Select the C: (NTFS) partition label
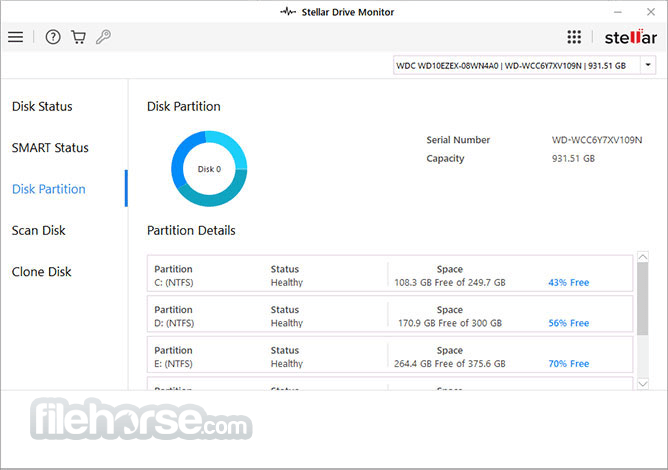Viewport: 668px width, 470px height. [173, 283]
